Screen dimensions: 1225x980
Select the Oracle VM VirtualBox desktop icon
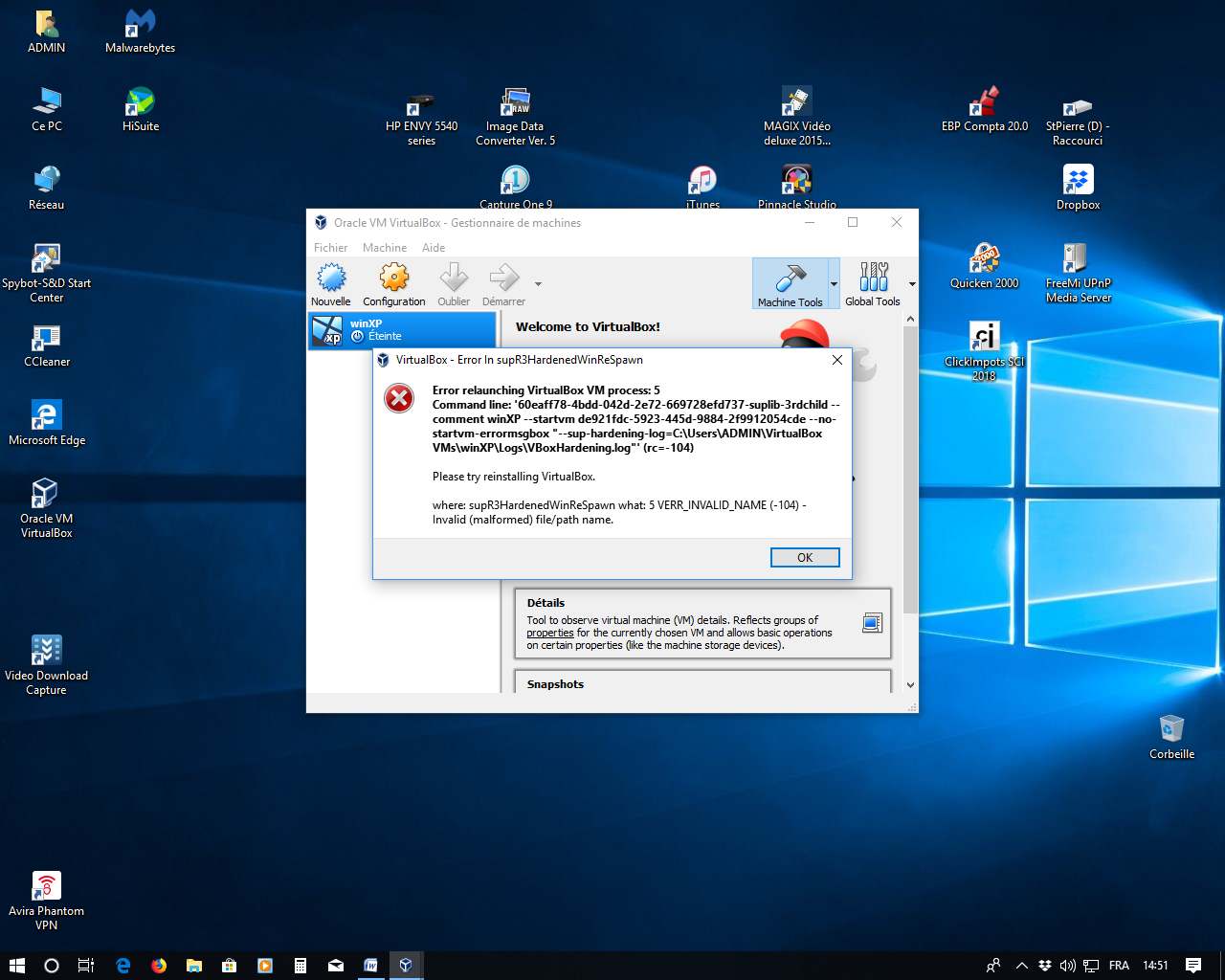[x=46, y=509]
